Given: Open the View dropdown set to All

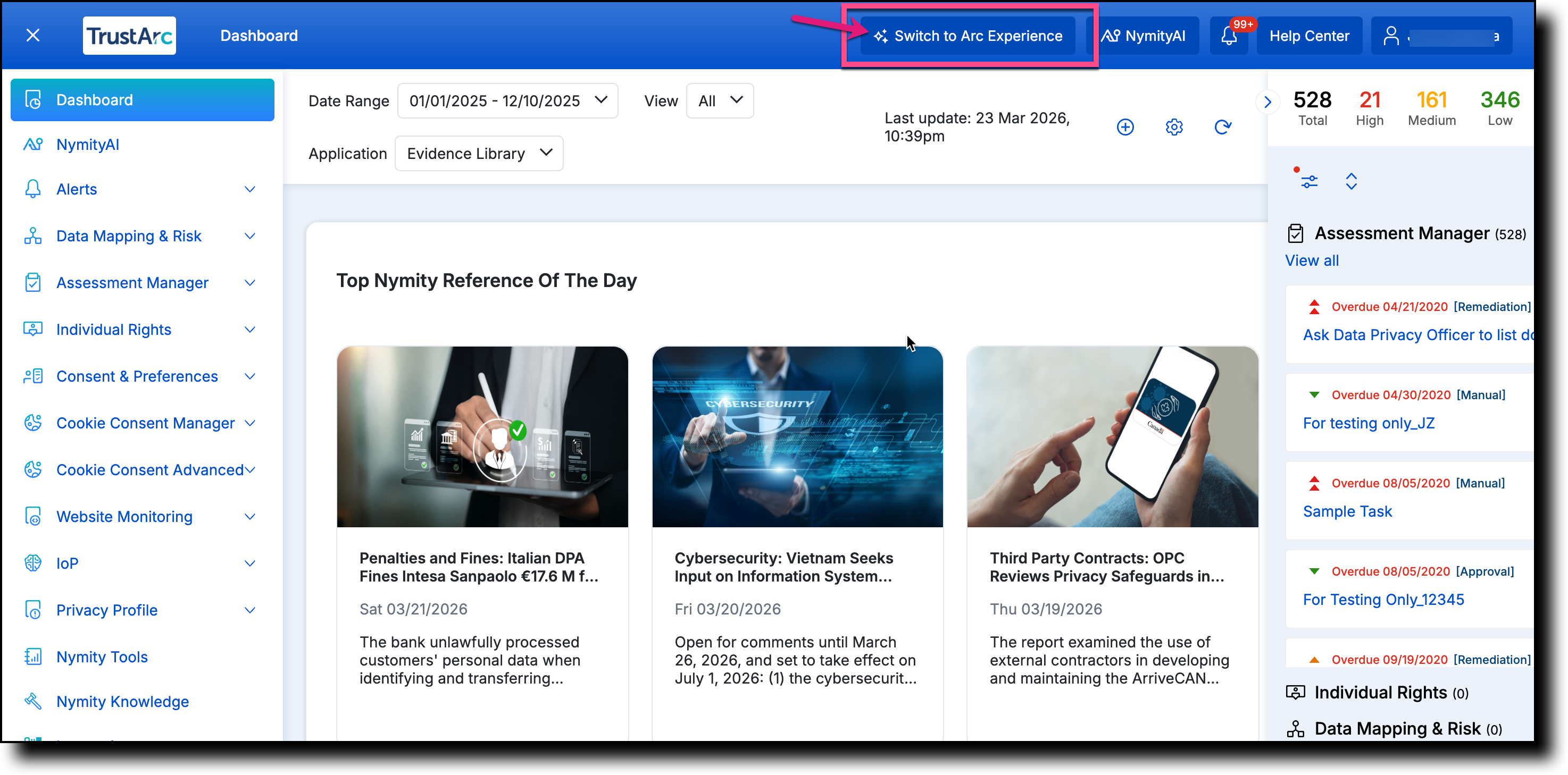Looking at the screenshot, I should click(x=720, y=101).
